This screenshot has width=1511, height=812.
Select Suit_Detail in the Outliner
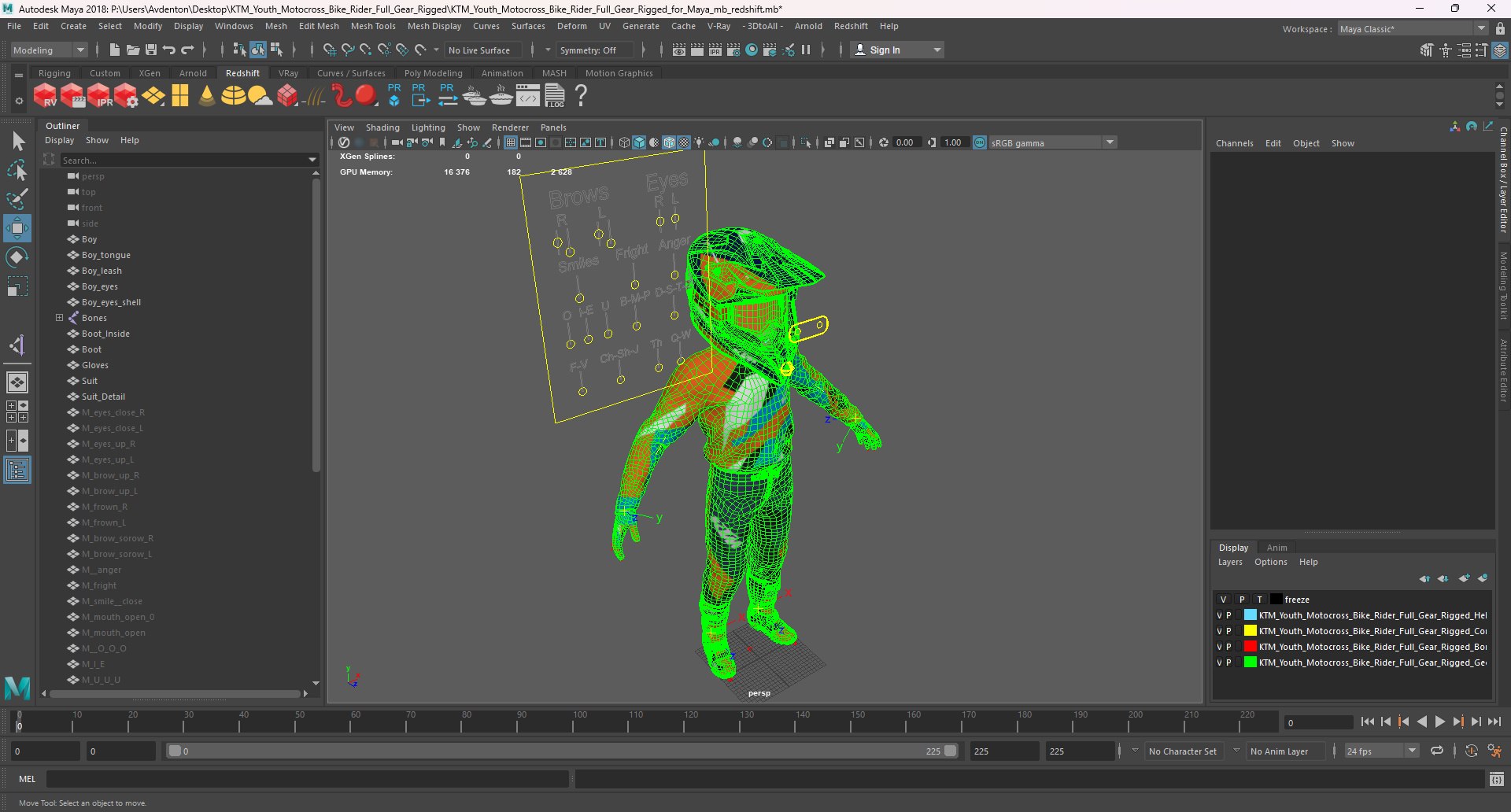point(103,397)
